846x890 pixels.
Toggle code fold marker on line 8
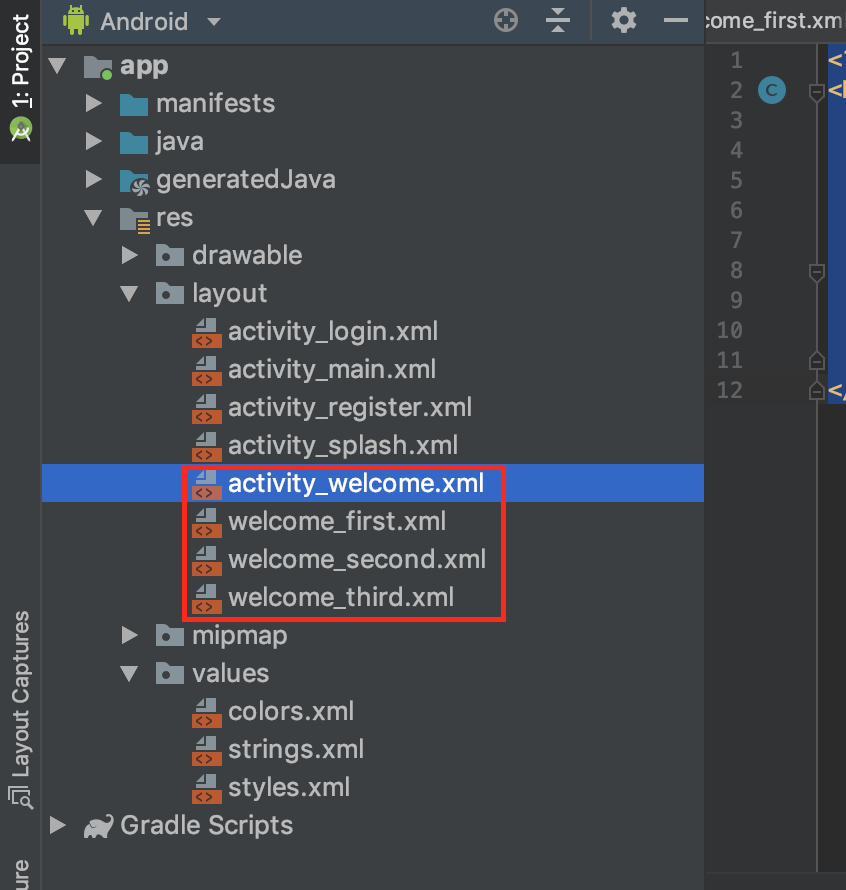(816, 271)
